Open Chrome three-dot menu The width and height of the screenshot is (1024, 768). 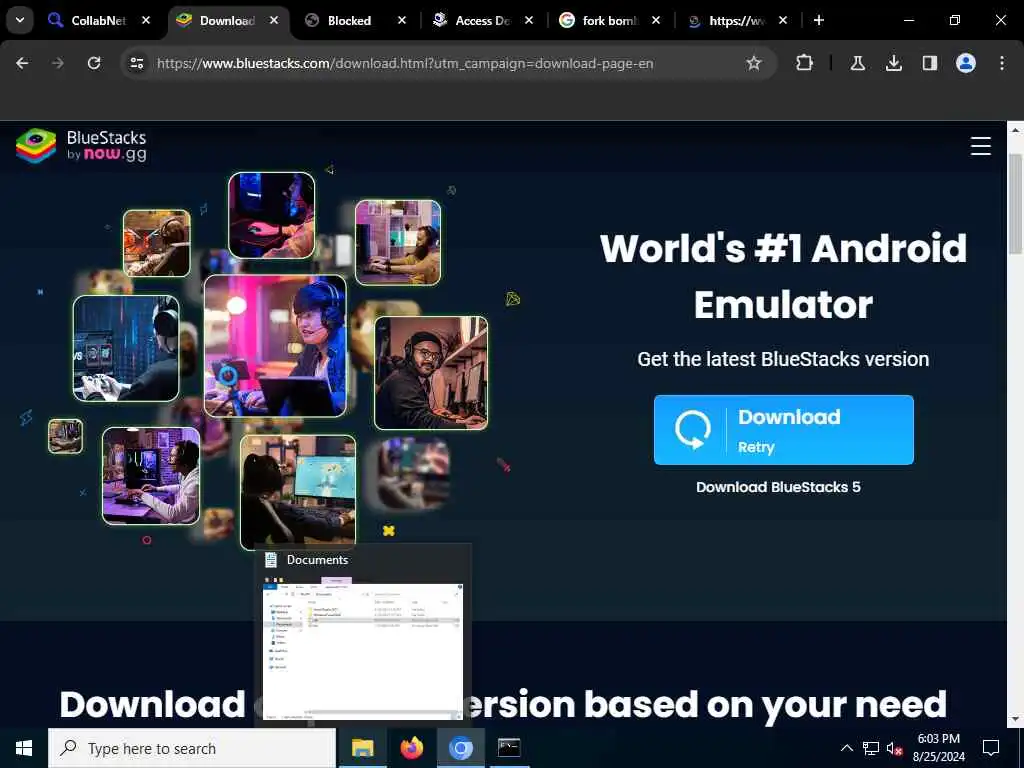tap(1002, 63)
